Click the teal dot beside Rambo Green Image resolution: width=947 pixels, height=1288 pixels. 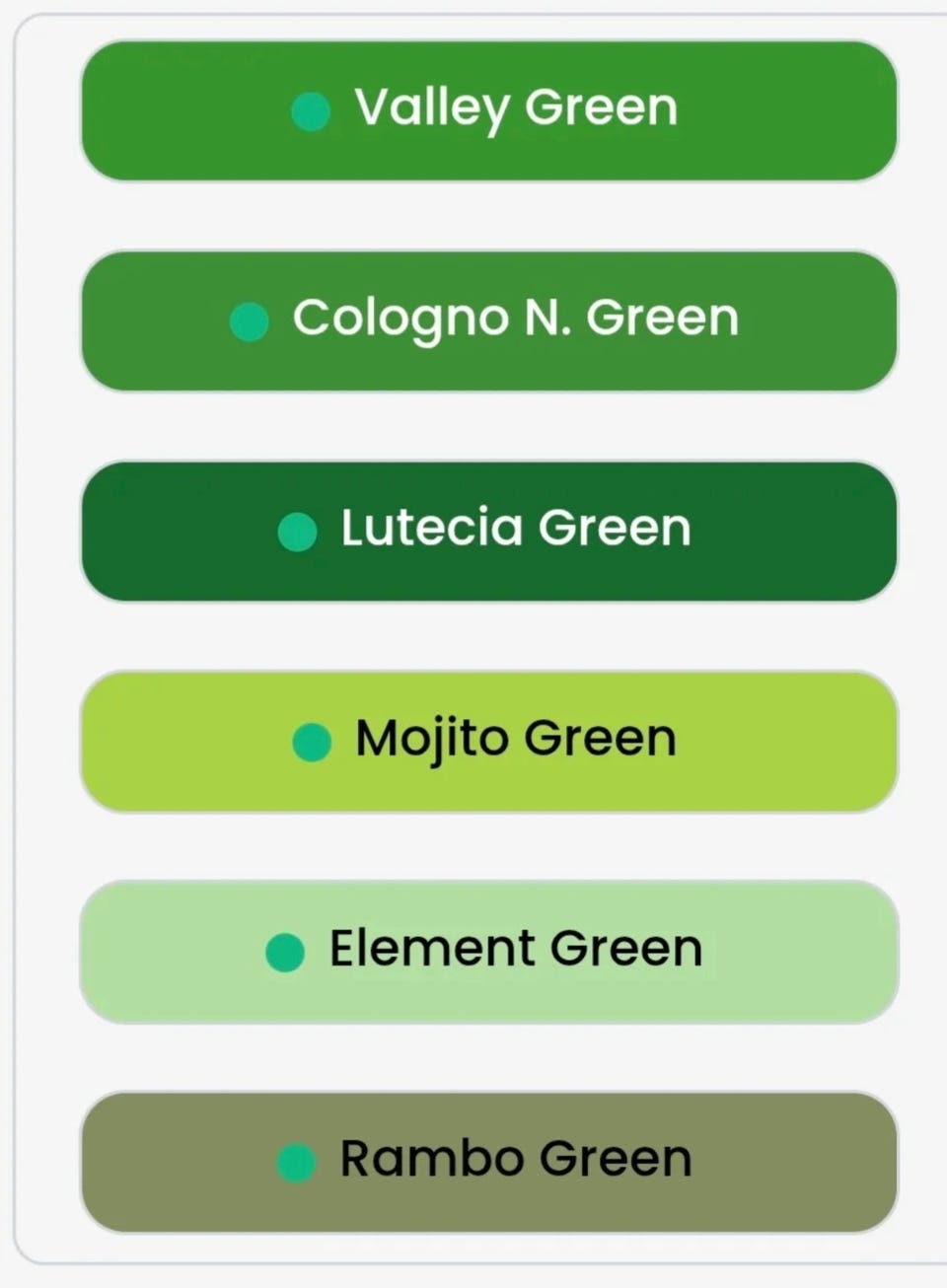(296, 1163)
